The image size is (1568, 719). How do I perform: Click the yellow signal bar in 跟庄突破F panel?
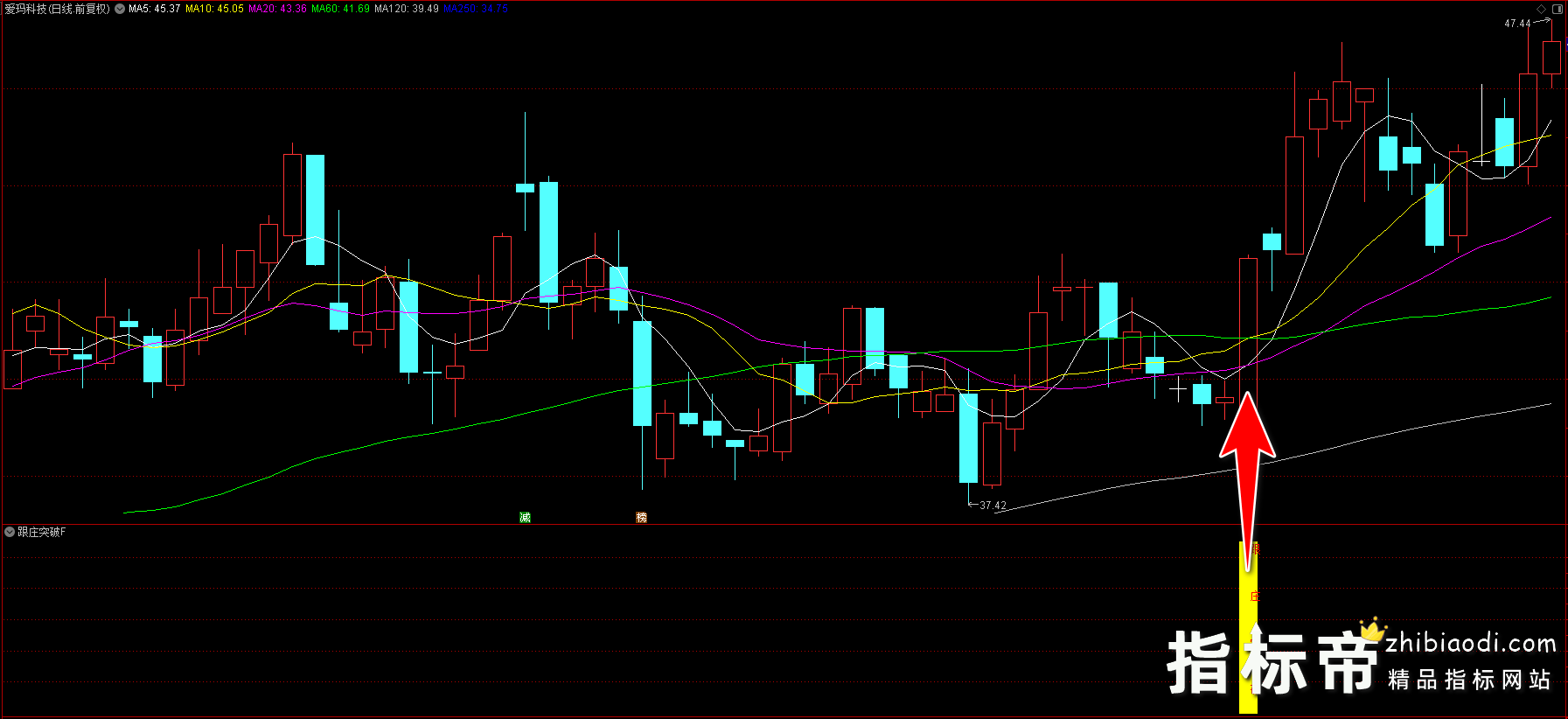(x=1248, y=628)
